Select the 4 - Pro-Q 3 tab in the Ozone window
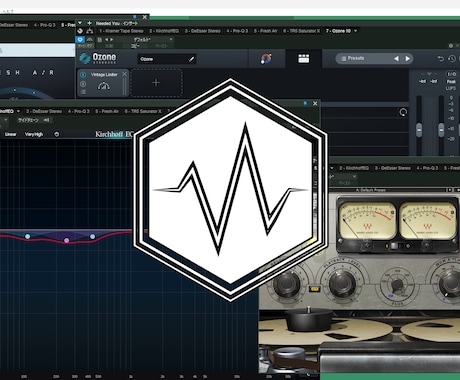 click(237, 31)
